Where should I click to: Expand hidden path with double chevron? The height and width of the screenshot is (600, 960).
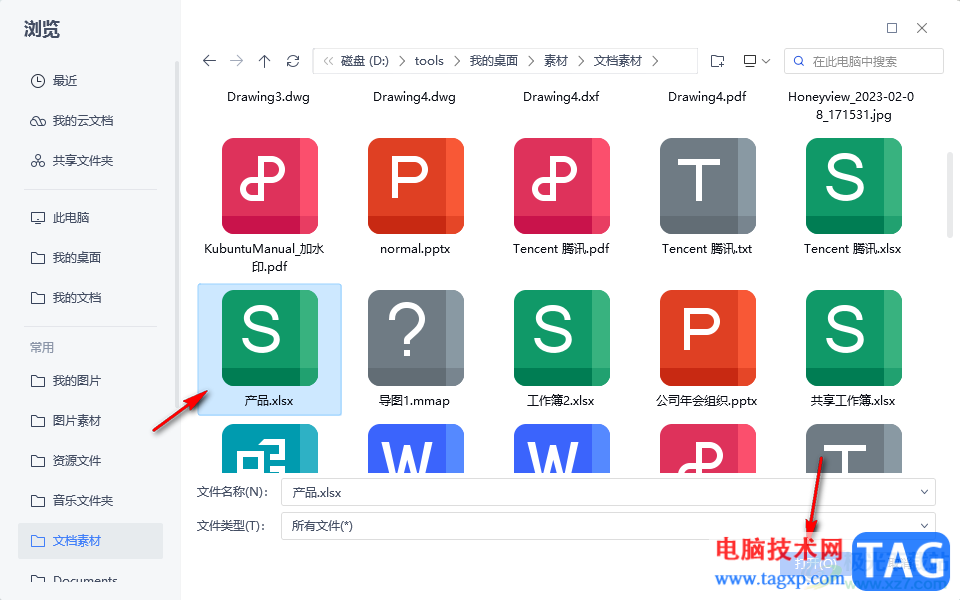[x=328, y=61]
